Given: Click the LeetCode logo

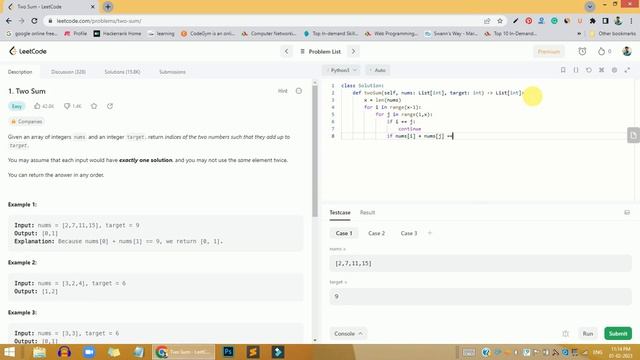Looking at the screenshot, I should [27, 51].
